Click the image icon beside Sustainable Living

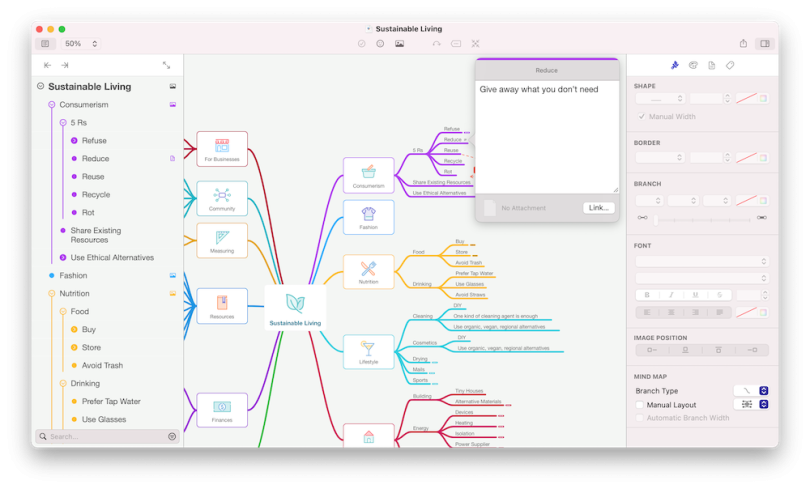tap(173, 87)
